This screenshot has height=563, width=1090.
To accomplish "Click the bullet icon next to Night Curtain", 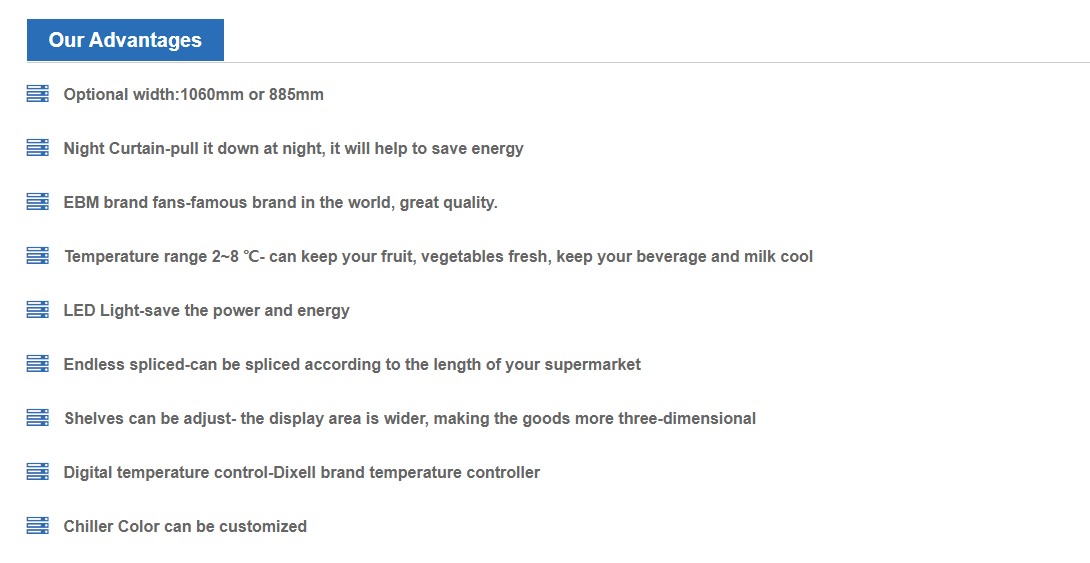I will tap(37, 148).
